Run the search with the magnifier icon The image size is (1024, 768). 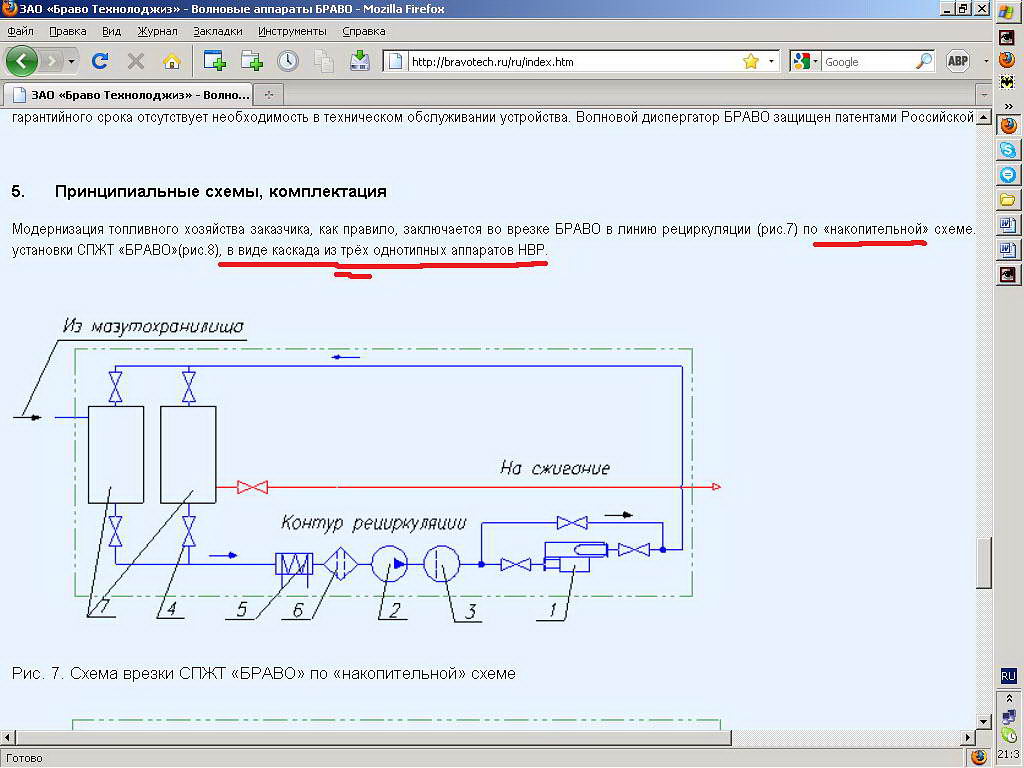point(923,61)
